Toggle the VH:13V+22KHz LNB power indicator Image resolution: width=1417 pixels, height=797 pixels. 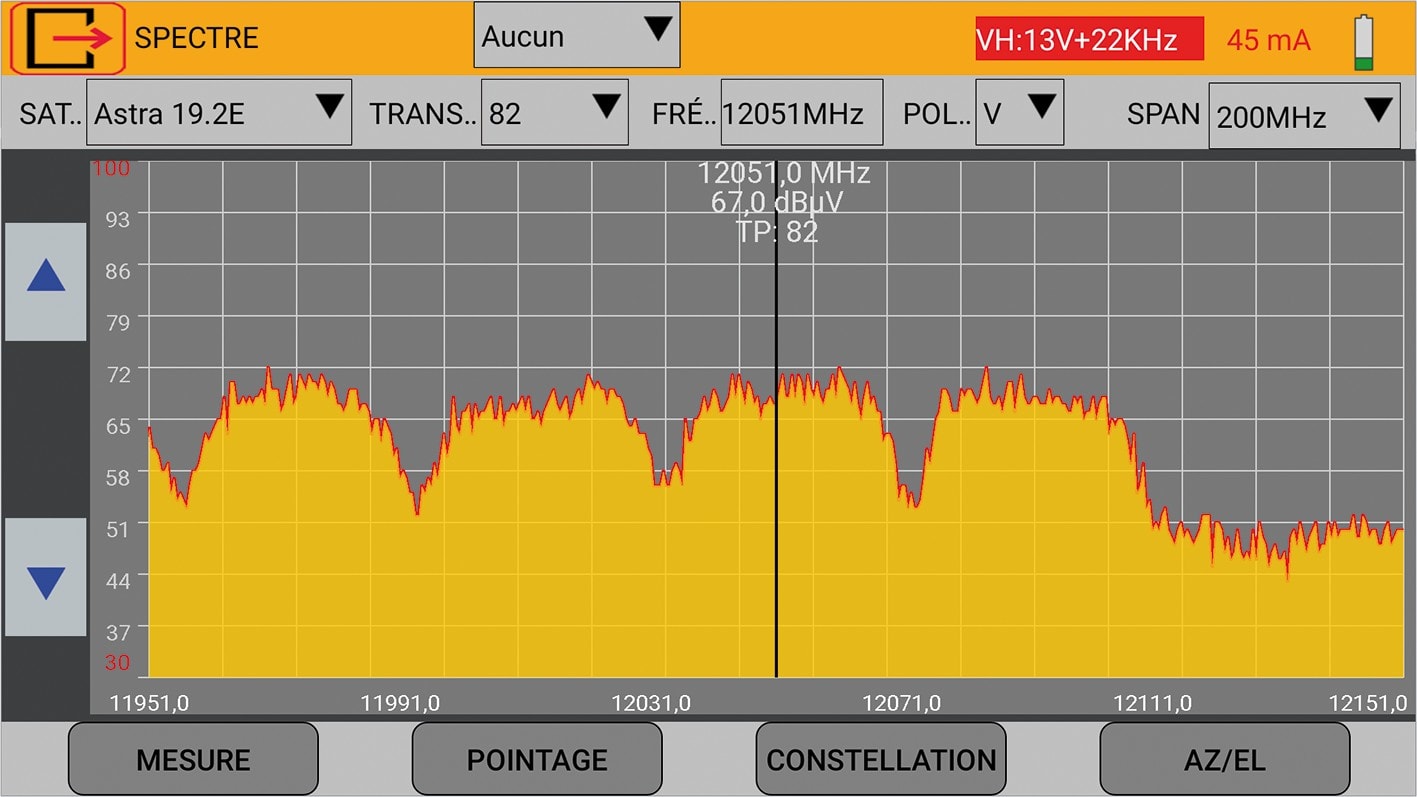pos(1089,39)
